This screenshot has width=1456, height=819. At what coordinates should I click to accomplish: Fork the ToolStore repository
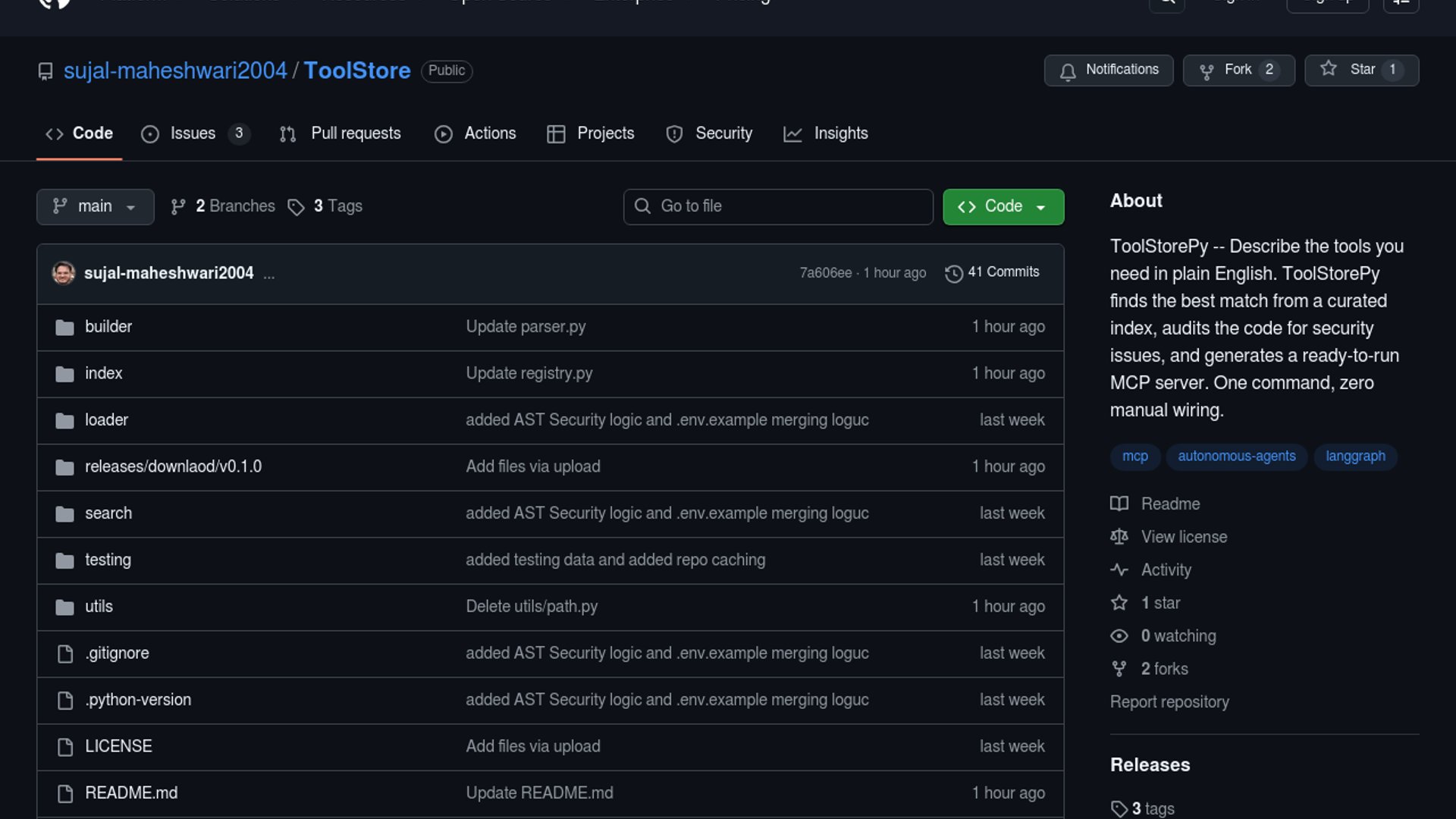coord(1238,70)
